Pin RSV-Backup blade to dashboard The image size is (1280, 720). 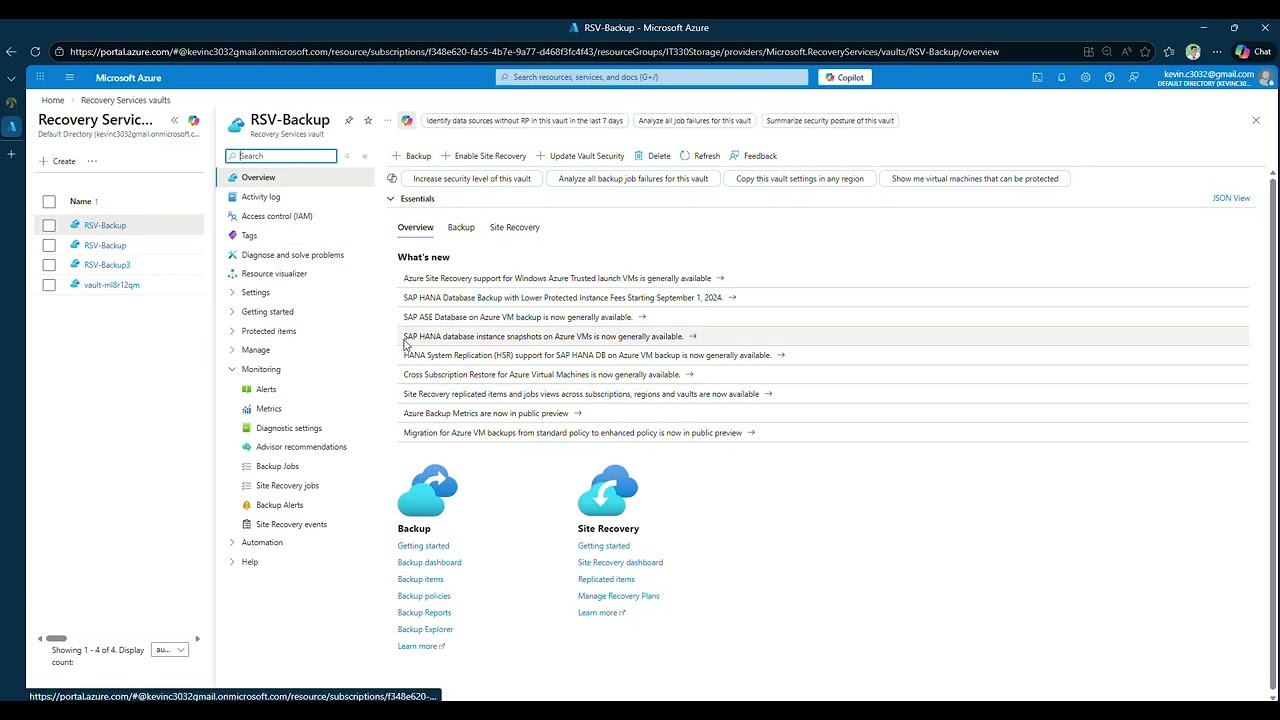tap(348, 120)
